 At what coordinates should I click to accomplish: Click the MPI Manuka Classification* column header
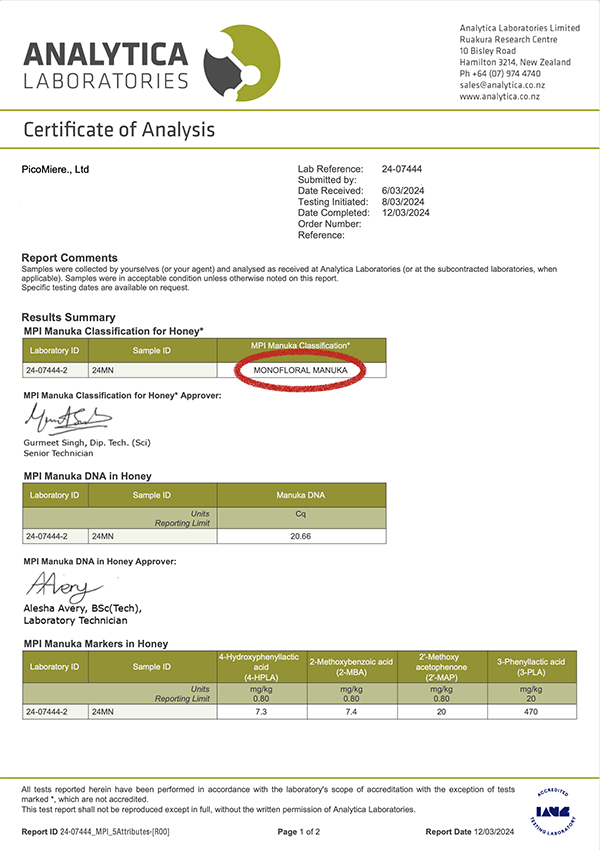click(x=301, y=351)
